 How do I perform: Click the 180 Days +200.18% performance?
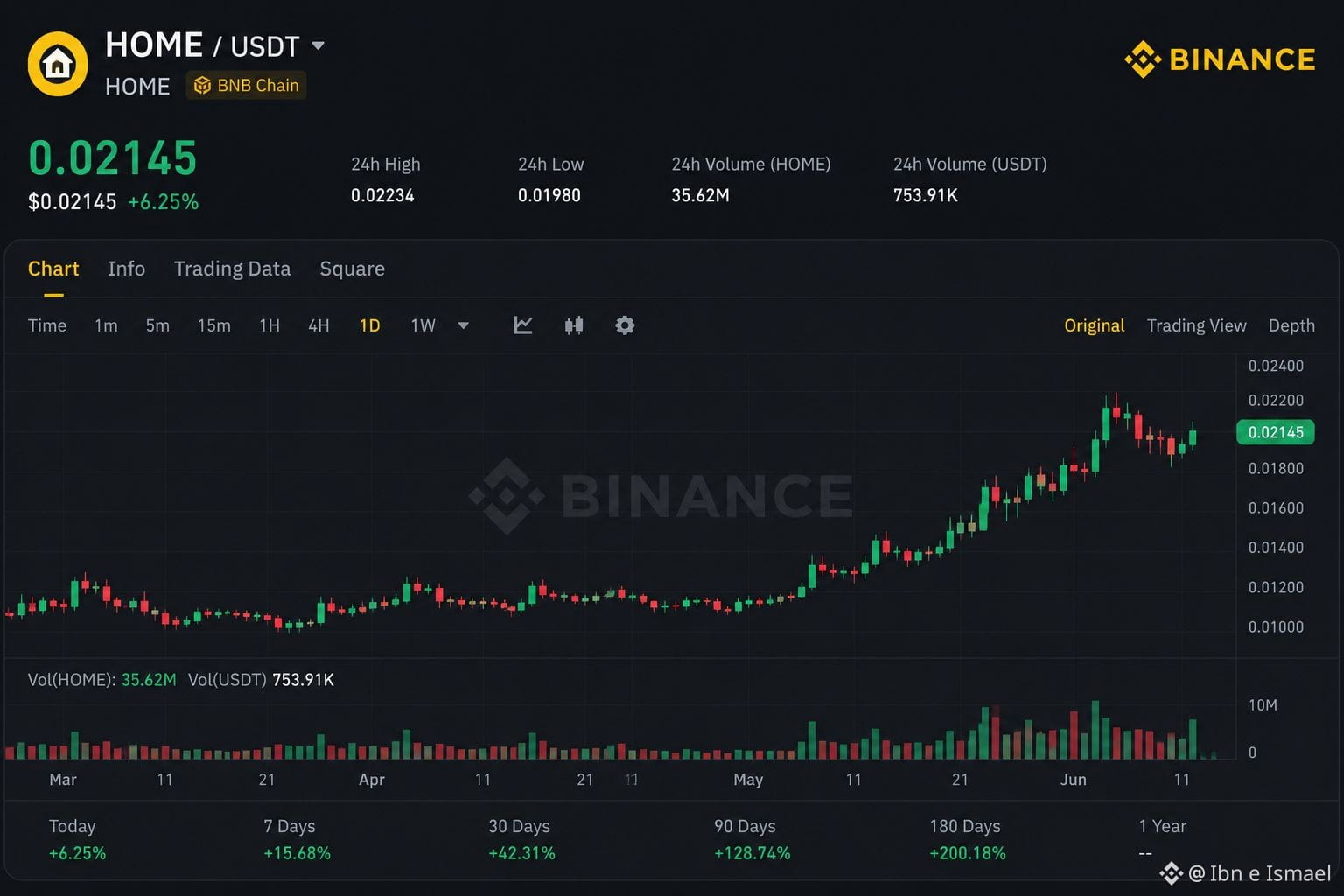(968, 840)
